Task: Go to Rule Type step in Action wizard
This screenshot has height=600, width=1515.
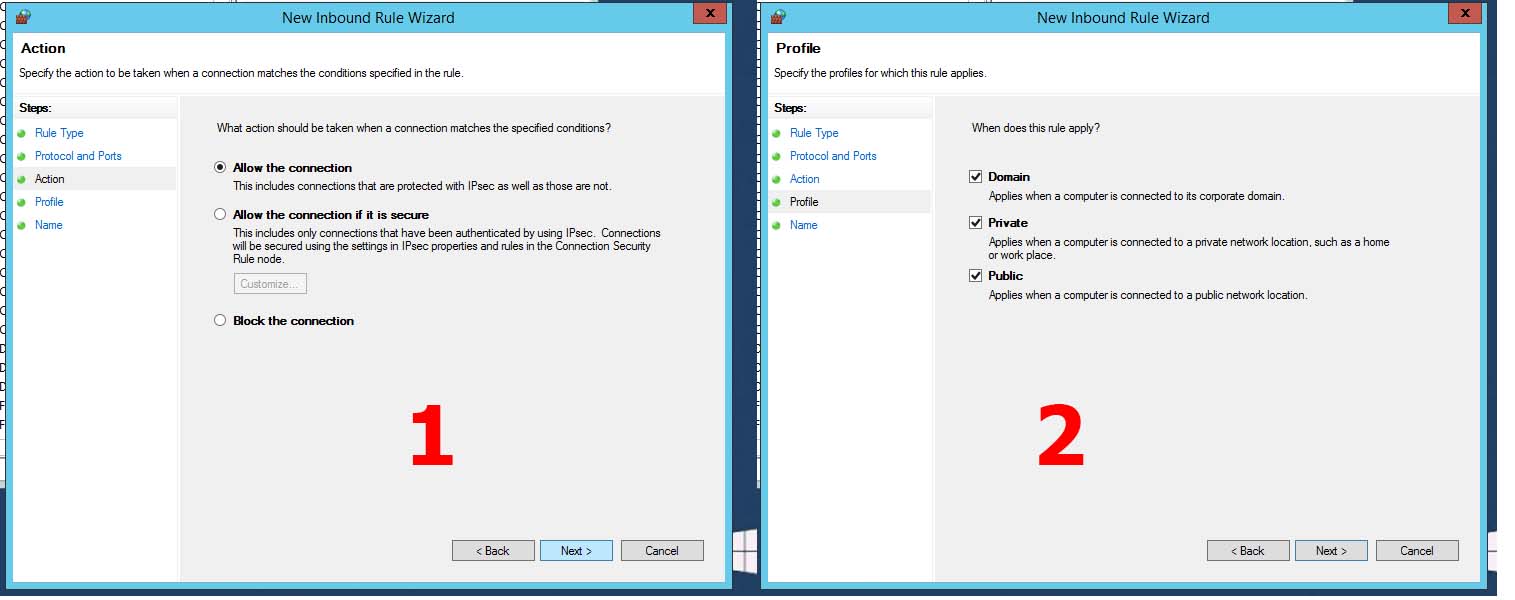Action: [59, 133]
